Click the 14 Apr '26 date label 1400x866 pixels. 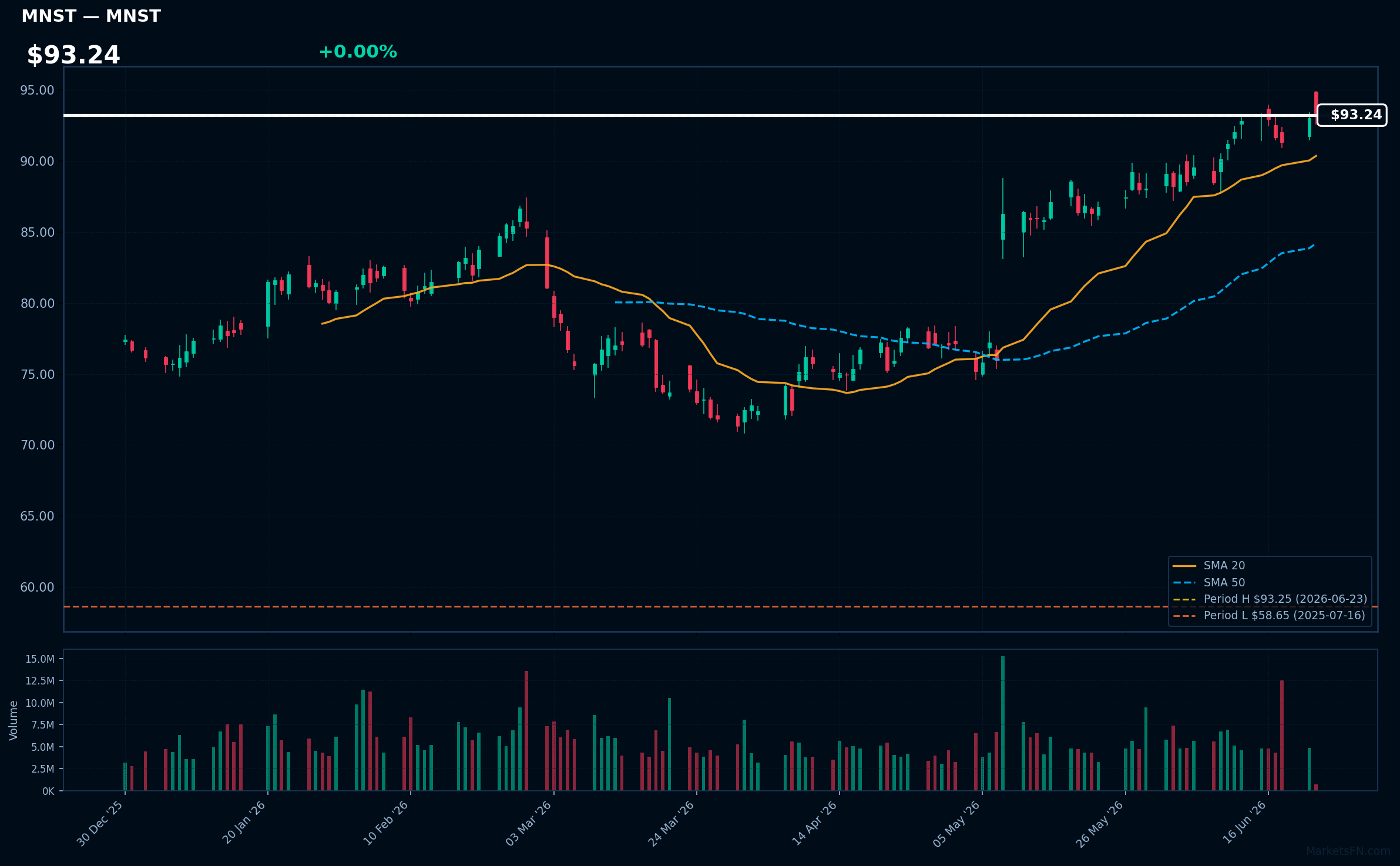814,824
